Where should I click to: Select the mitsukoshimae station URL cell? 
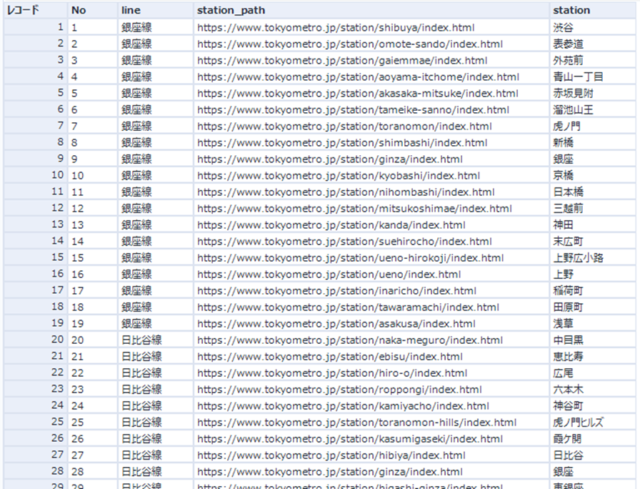click(371, 208)
